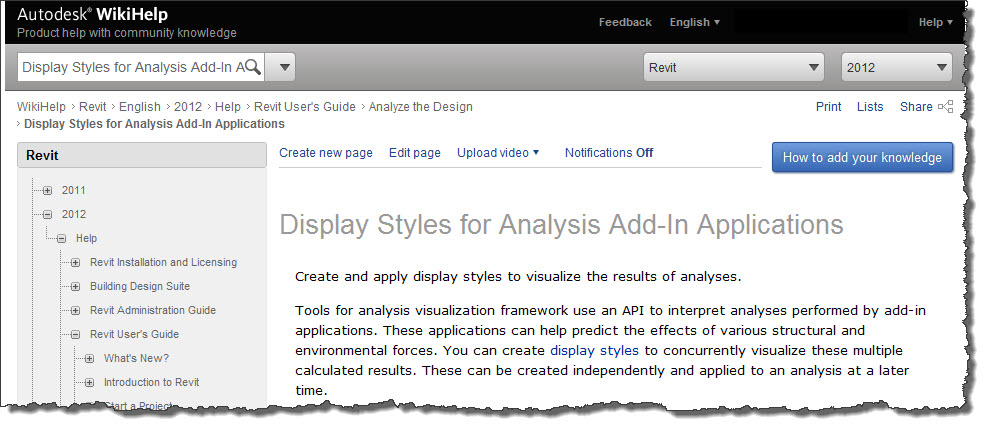Expand the 2011 tree node
Viewport: 985px width, 426px height.
point(47,190)
